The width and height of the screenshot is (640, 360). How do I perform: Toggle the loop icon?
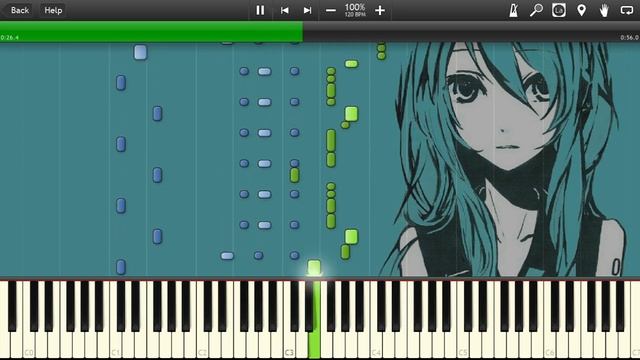[x=627, y=10]
